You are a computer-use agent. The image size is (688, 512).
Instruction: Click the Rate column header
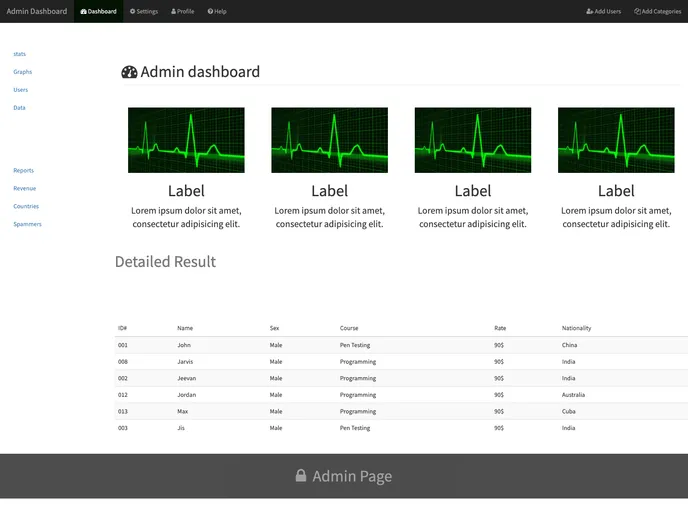click(x=500, y=328)
